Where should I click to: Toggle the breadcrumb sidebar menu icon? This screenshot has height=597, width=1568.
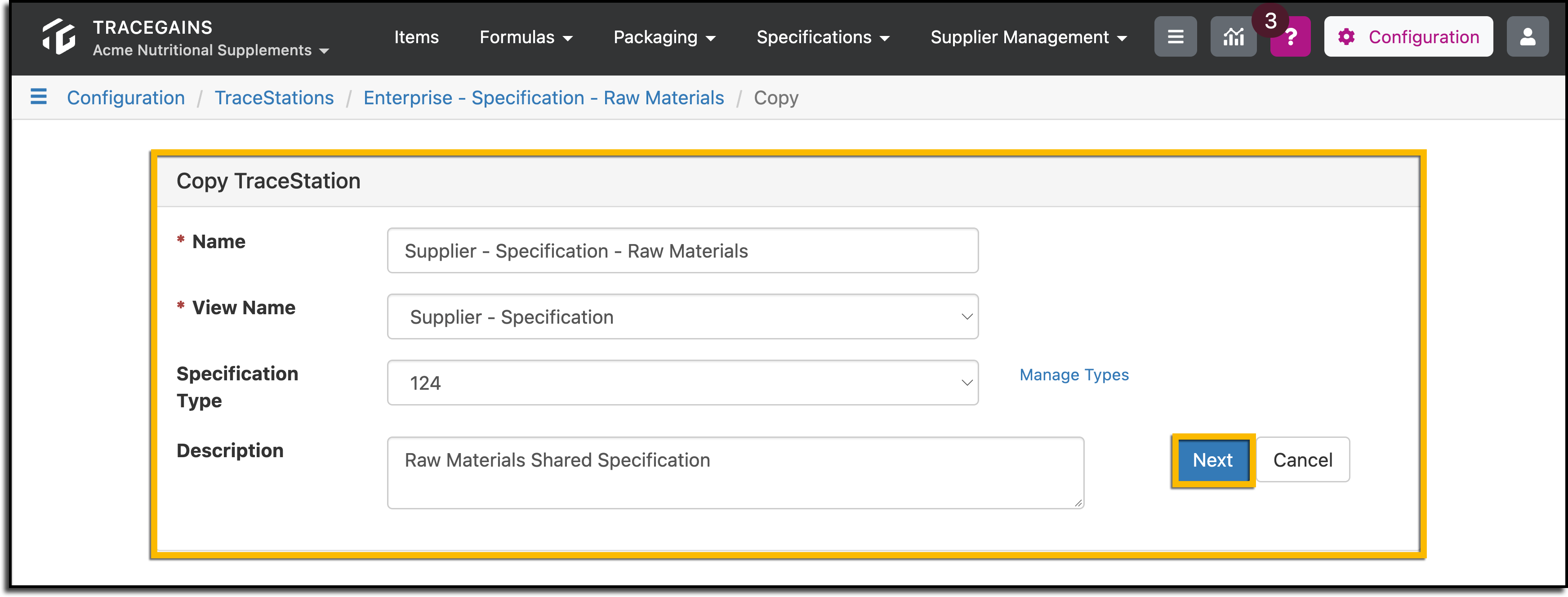click(38, 97)
